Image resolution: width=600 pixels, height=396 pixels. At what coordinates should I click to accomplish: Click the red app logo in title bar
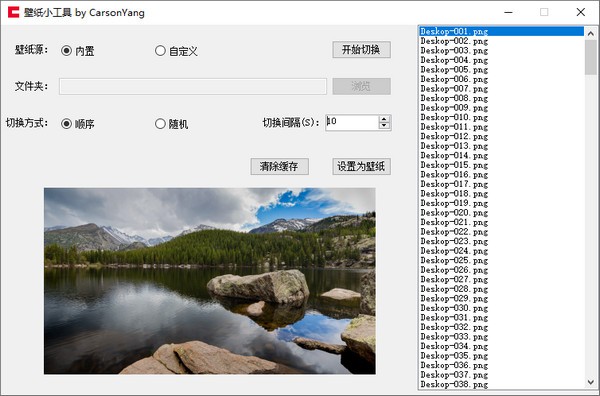click(13, 12)
